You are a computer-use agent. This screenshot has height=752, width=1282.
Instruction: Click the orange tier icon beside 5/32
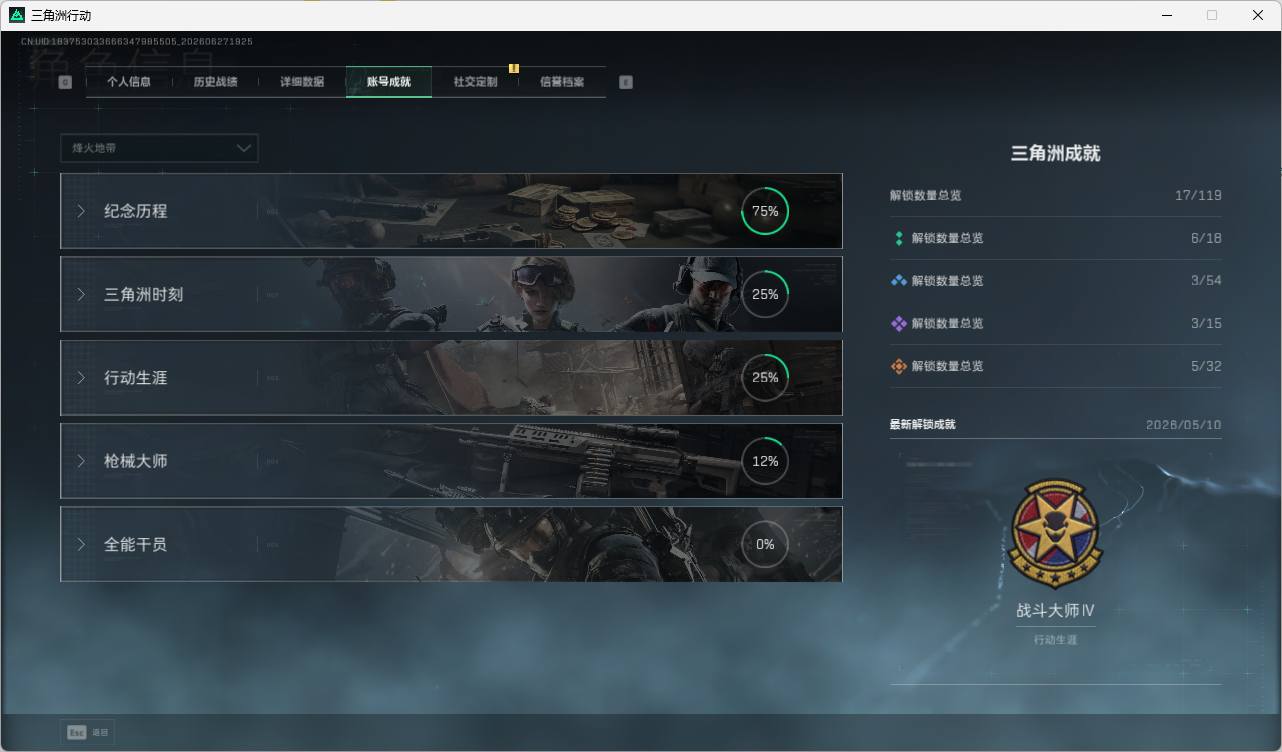[x=898, y=366]
